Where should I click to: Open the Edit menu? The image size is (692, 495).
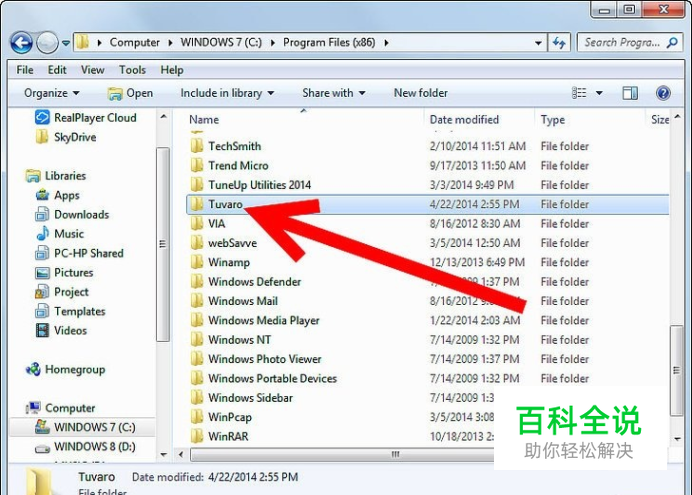57,70
